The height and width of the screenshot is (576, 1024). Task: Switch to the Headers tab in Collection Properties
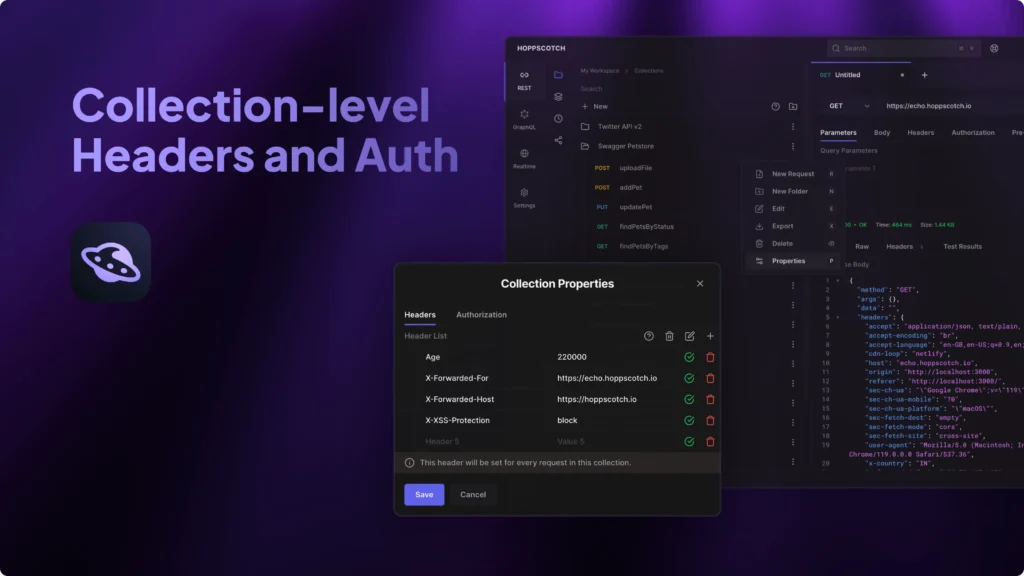point(420,315)
